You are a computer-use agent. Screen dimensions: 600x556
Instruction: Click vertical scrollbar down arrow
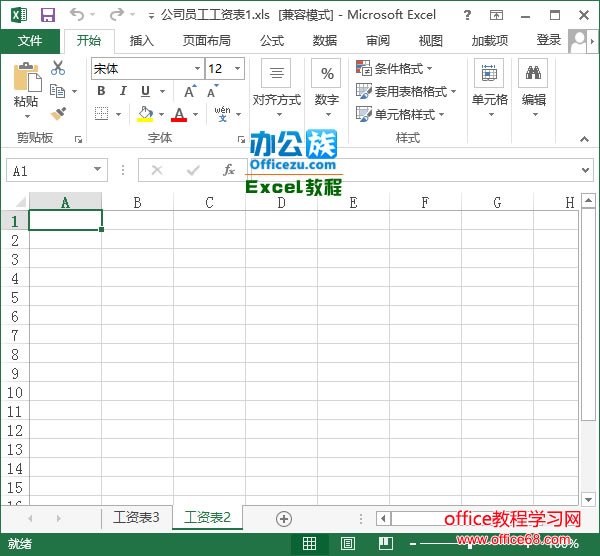coord(588,499)
